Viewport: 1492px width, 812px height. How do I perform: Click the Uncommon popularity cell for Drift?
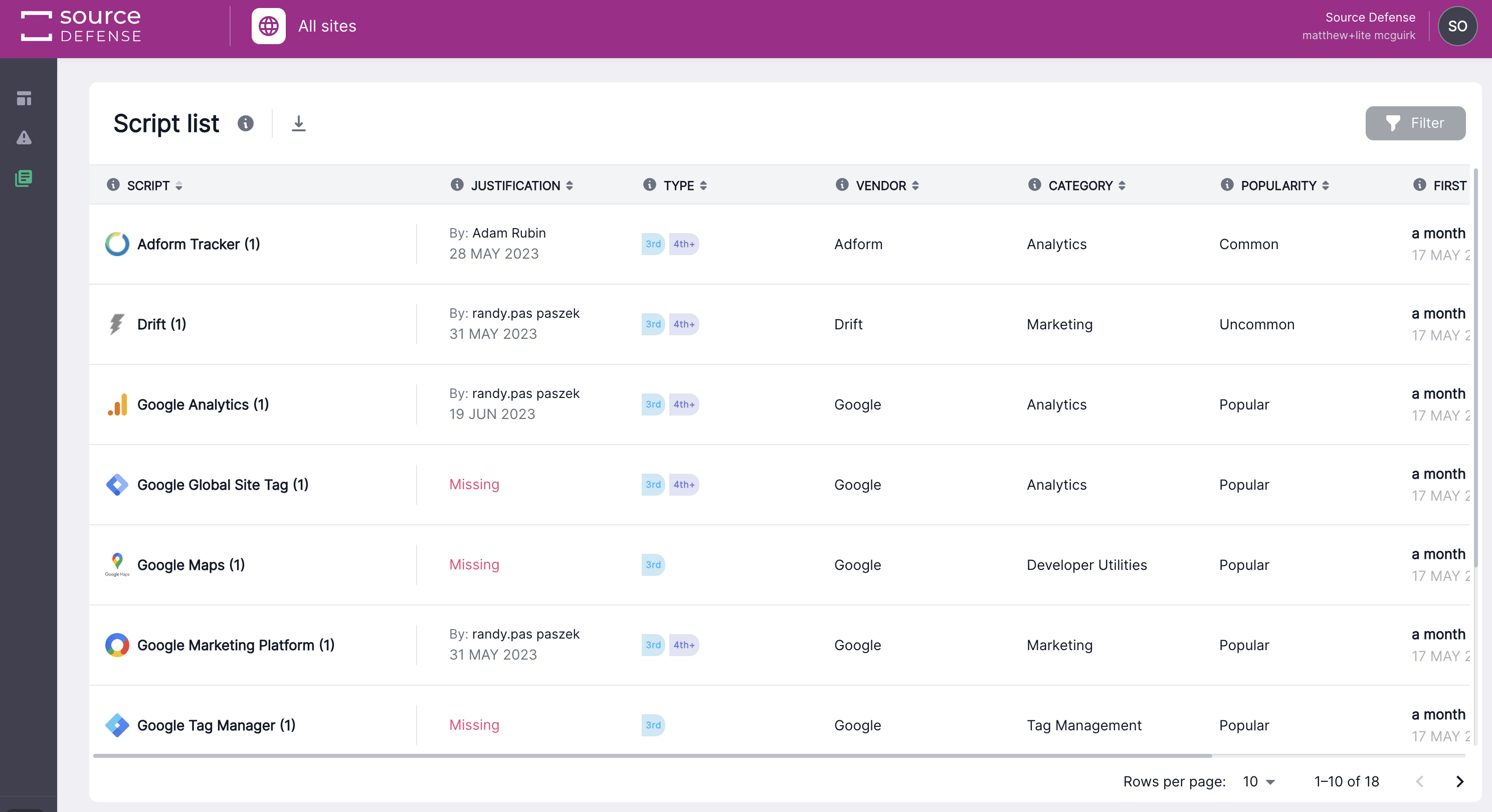point(1256,324)
